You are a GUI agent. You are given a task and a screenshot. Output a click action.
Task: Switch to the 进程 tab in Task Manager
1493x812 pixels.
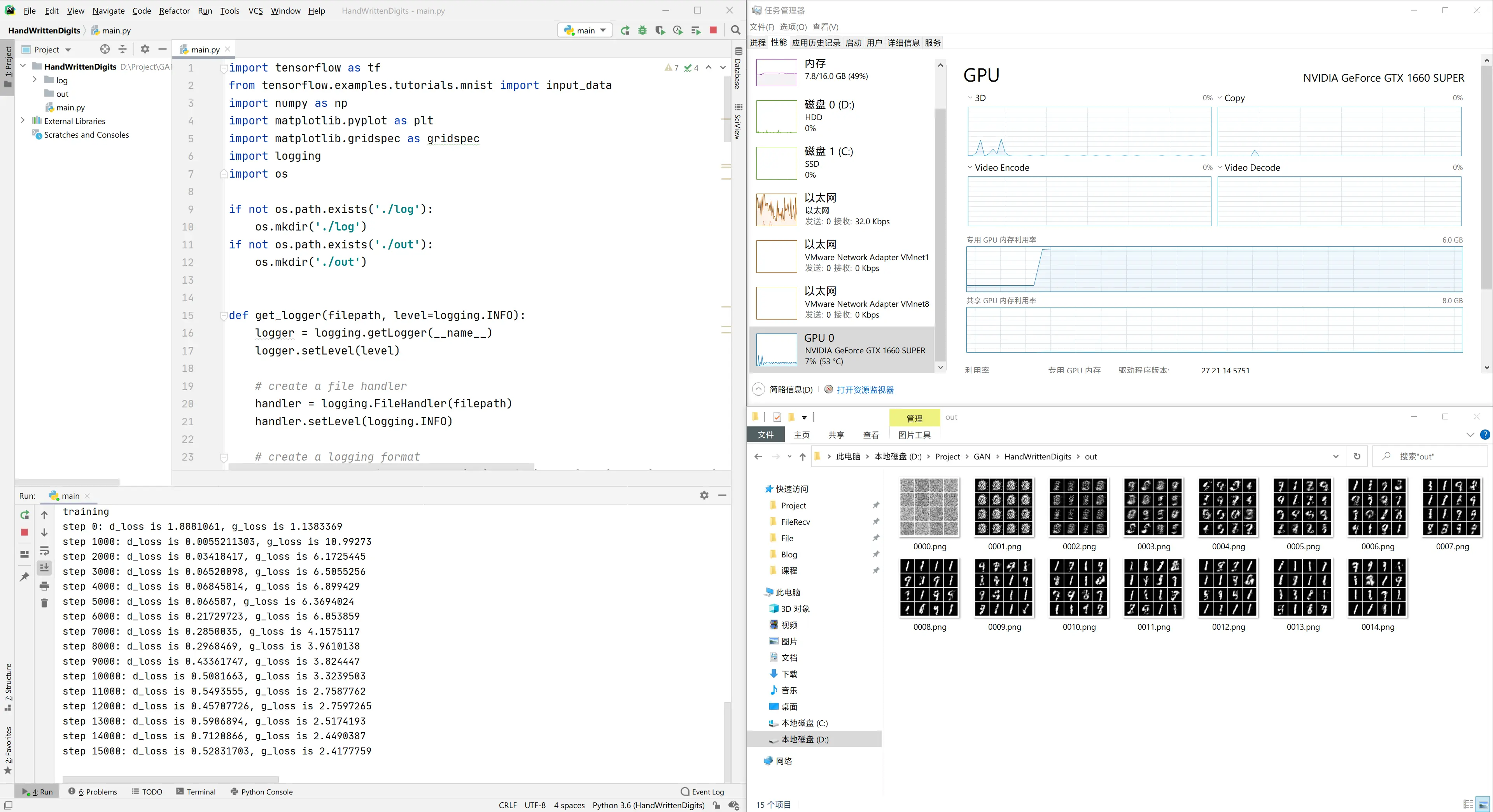(758, 43)
